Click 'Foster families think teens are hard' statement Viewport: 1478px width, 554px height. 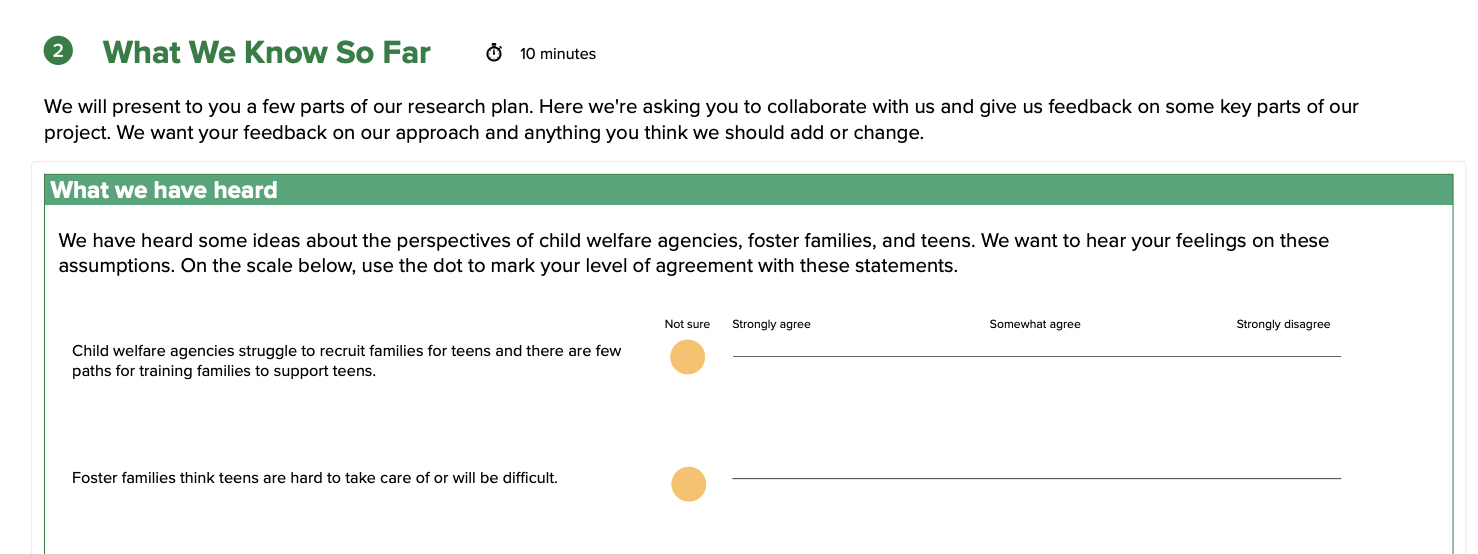pos(315,478)
